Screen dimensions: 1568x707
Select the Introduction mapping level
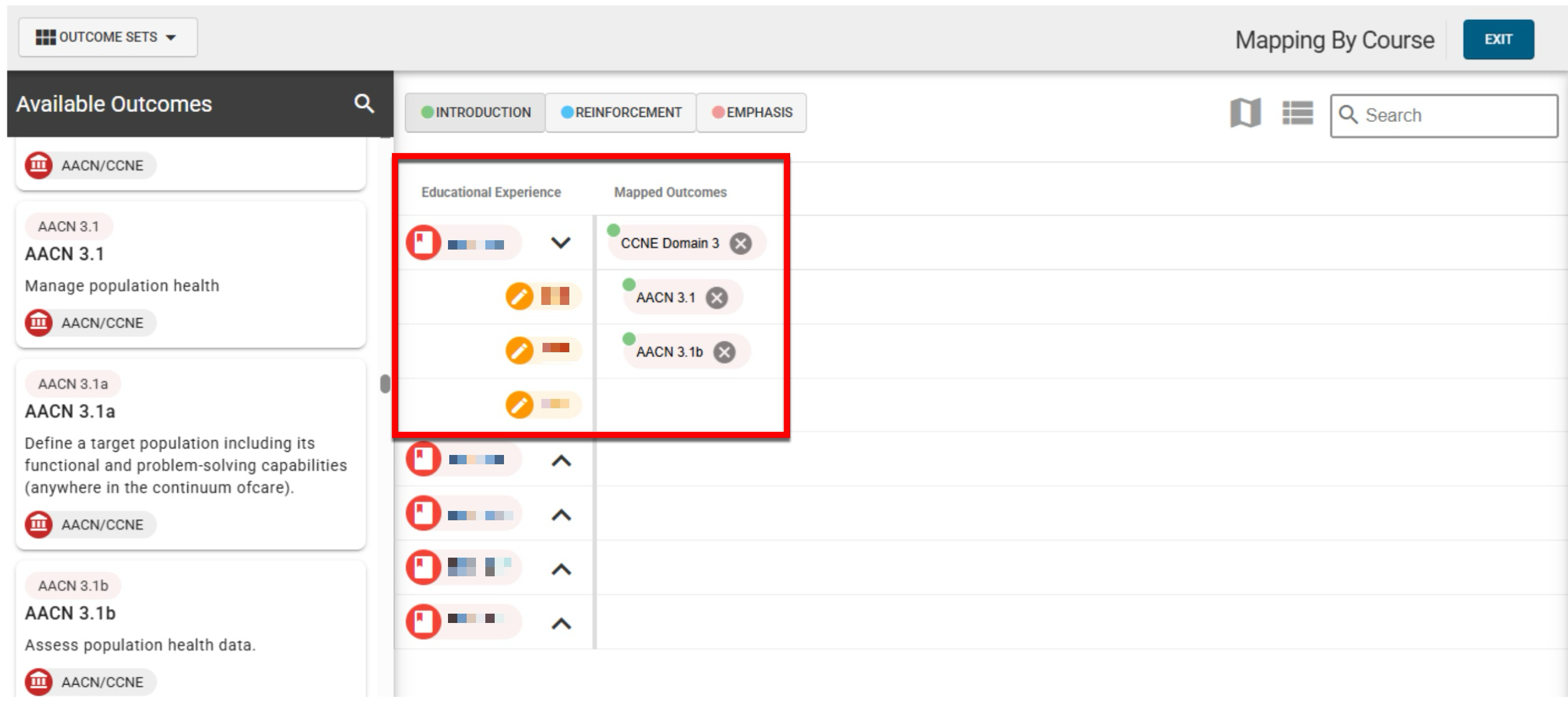(x=475, y=113)
